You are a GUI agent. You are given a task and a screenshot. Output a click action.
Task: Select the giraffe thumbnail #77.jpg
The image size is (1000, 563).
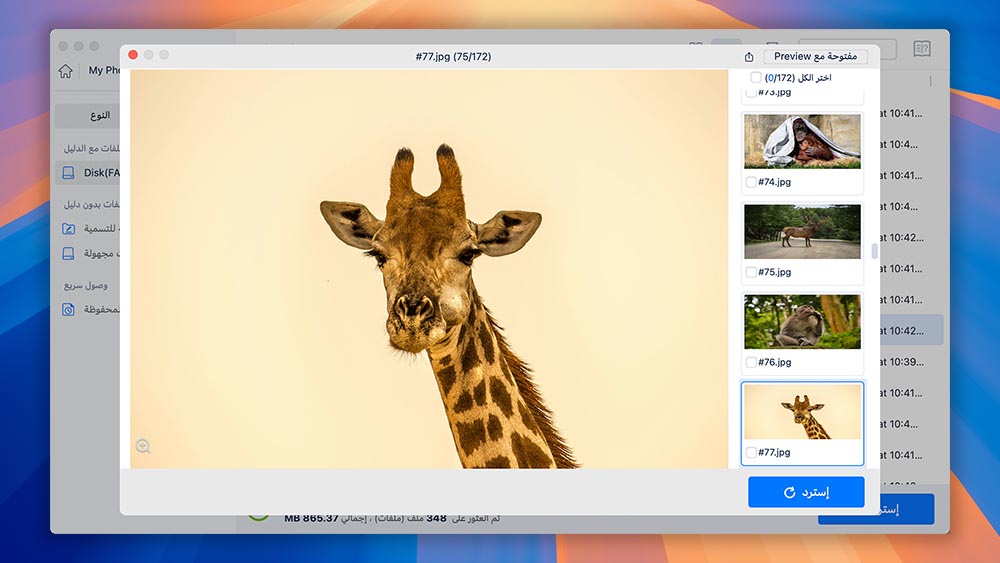(802, 412)
